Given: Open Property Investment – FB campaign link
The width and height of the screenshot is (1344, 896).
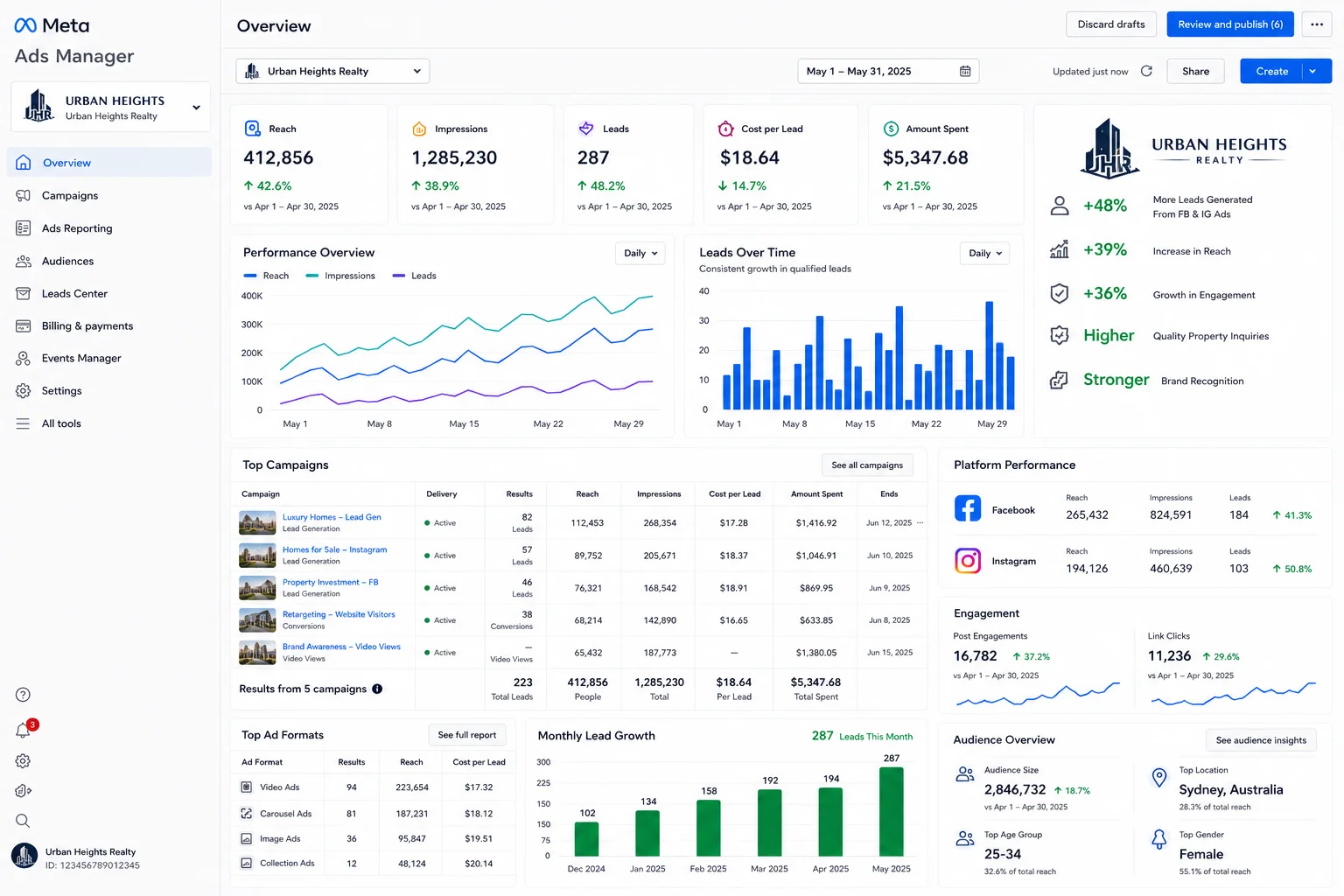Looking at the screenshot, I should pos(330,582).
